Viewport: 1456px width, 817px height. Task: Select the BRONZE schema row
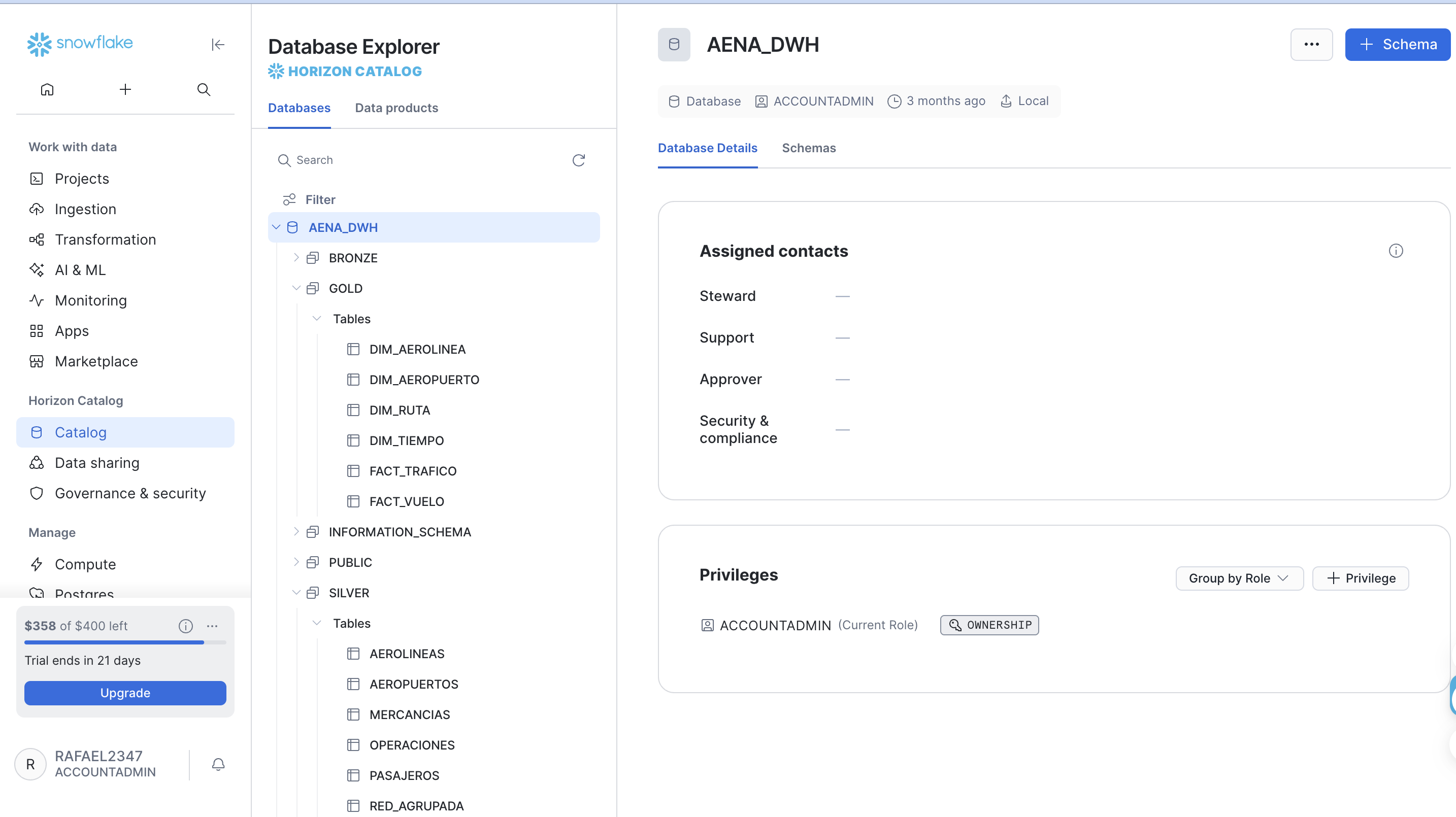tap(434, 258)
